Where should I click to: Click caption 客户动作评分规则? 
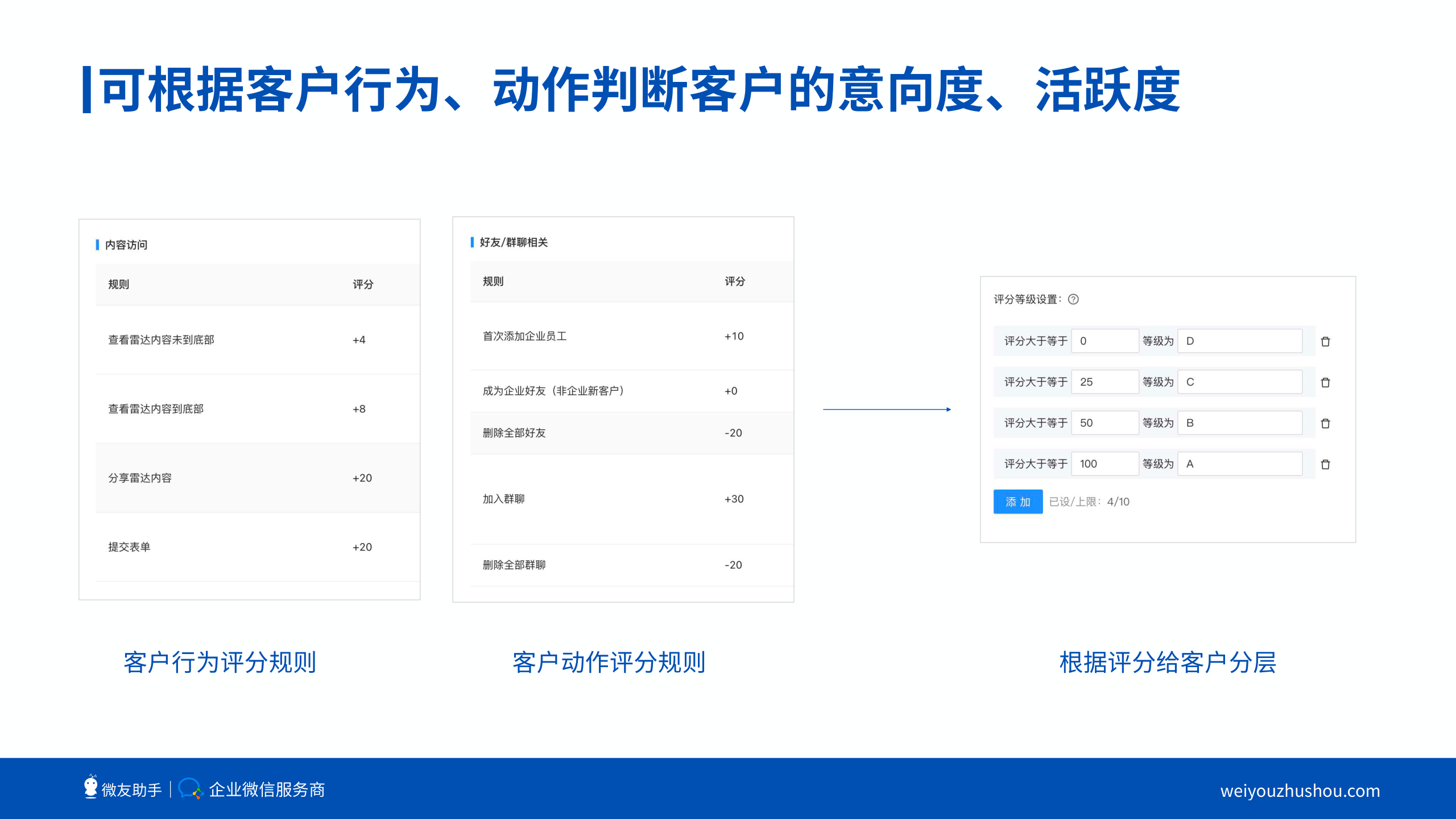coord(609,663)
